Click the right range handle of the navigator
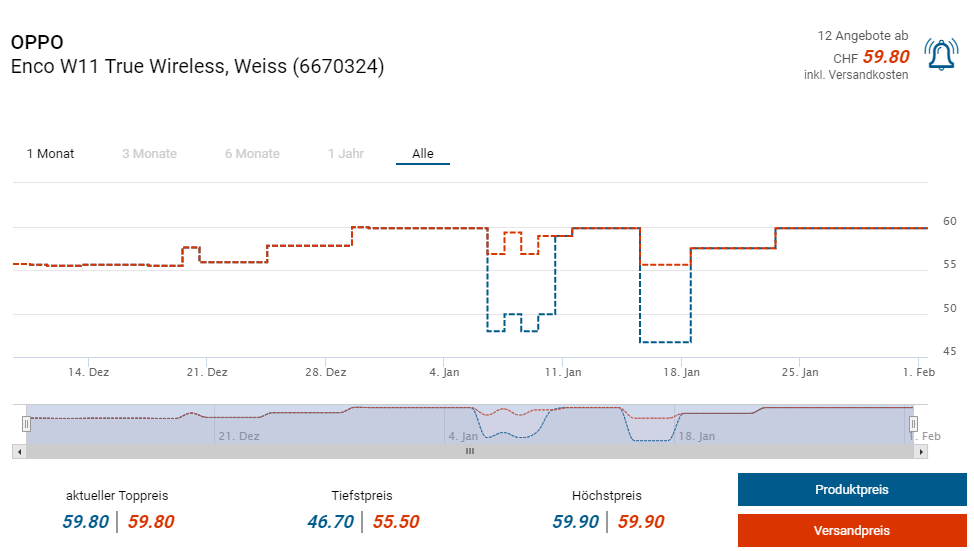The image size is (974, 551). pyautogui.click(x=913, y=424)
